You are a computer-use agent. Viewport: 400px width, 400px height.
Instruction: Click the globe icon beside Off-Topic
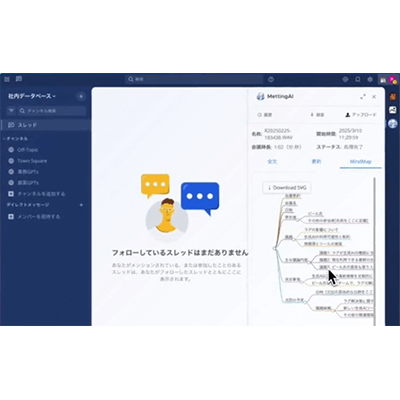[11, 150]
